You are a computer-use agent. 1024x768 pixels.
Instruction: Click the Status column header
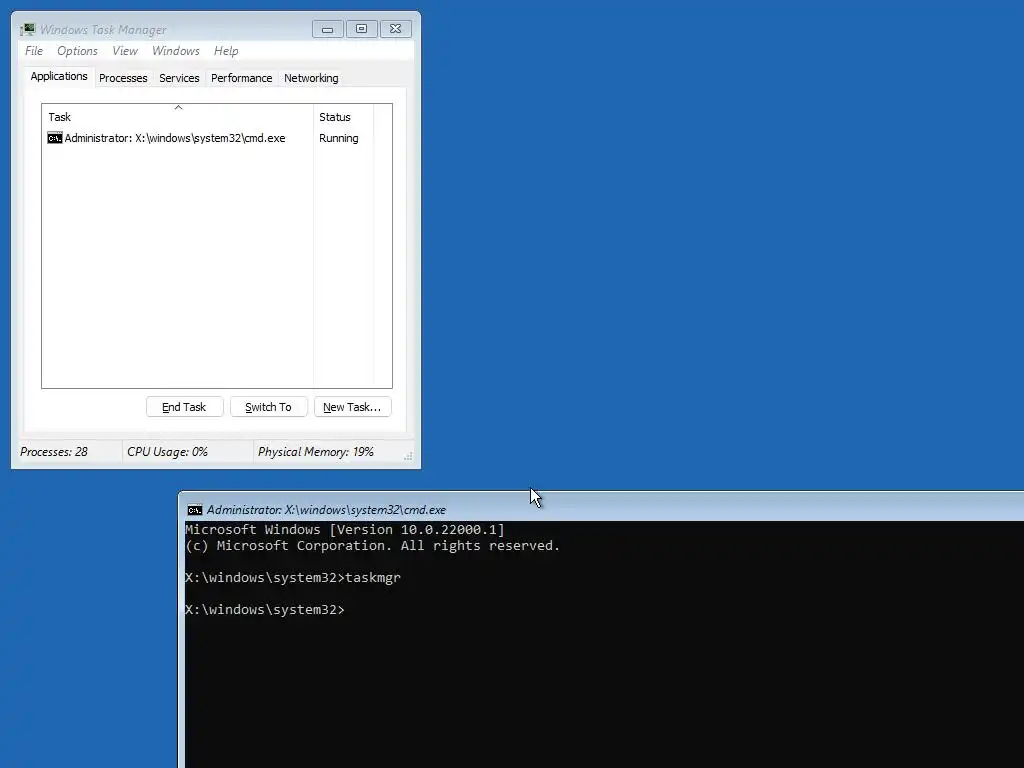[x=344, y=117]
